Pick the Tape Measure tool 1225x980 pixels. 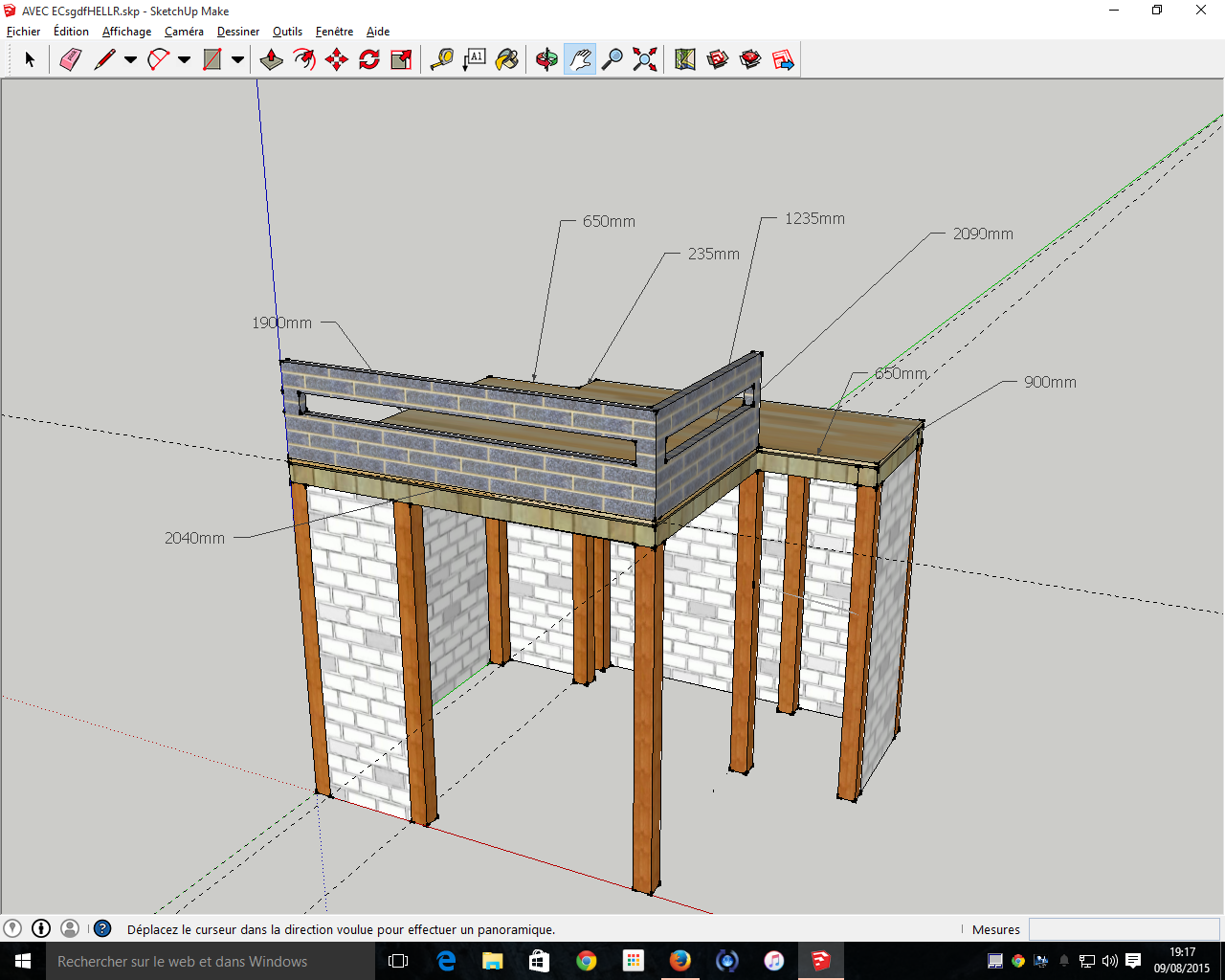[x=442, y=59]
